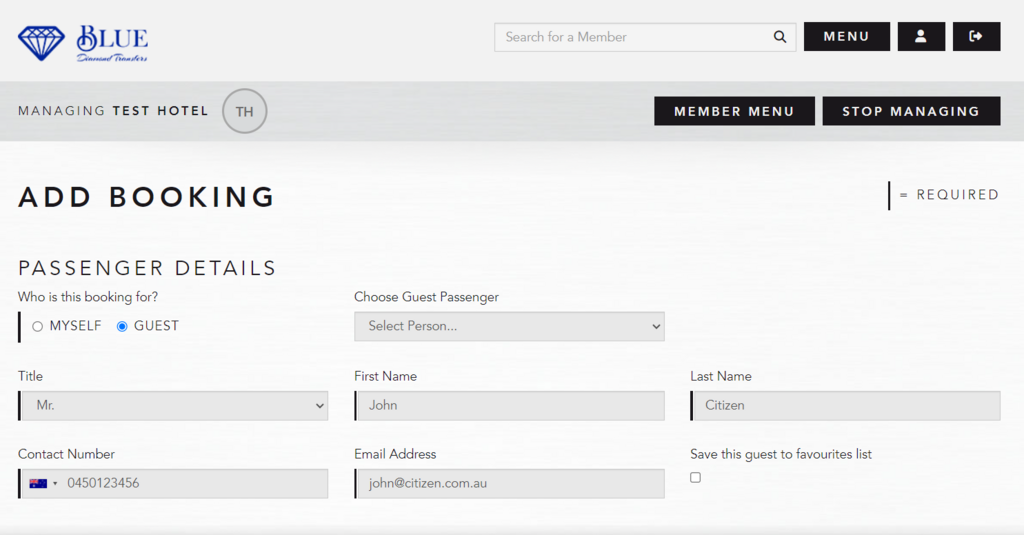Click the TH avatar circle

pos(244,112)
